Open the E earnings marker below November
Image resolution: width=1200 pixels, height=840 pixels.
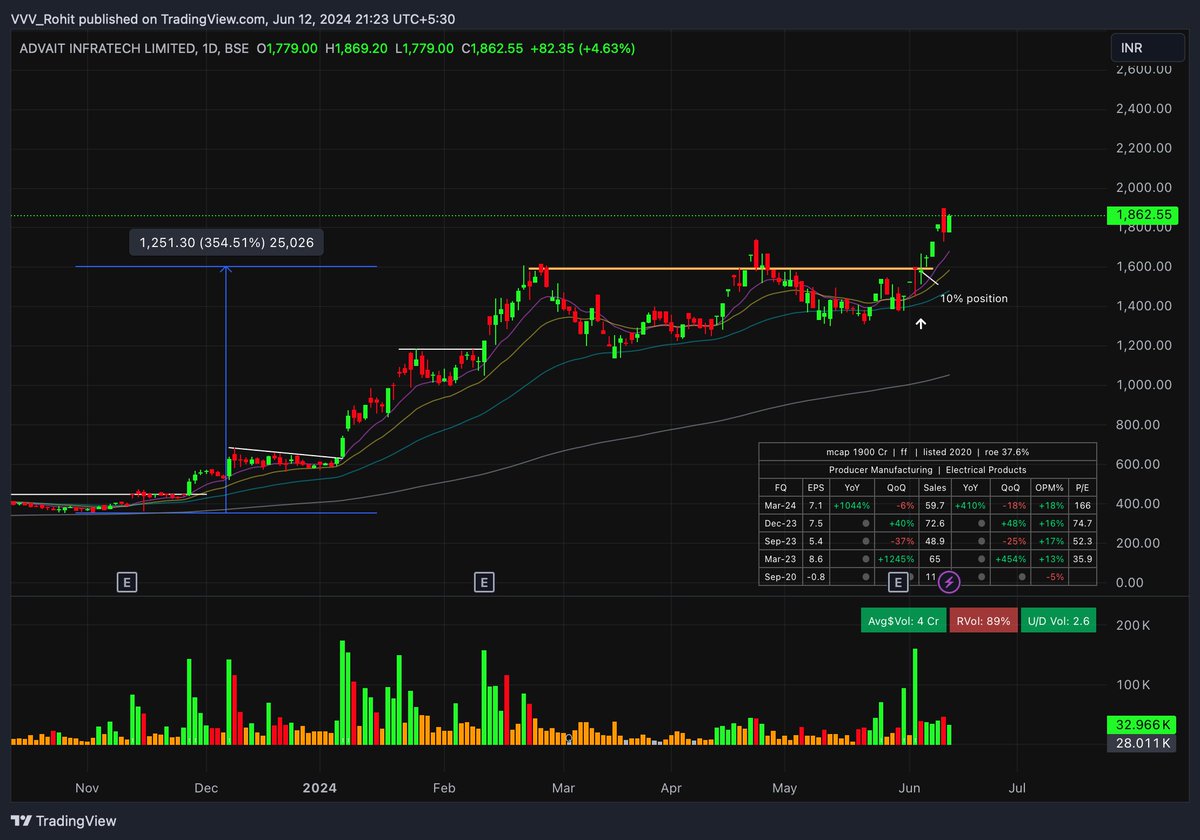[126, 581]
